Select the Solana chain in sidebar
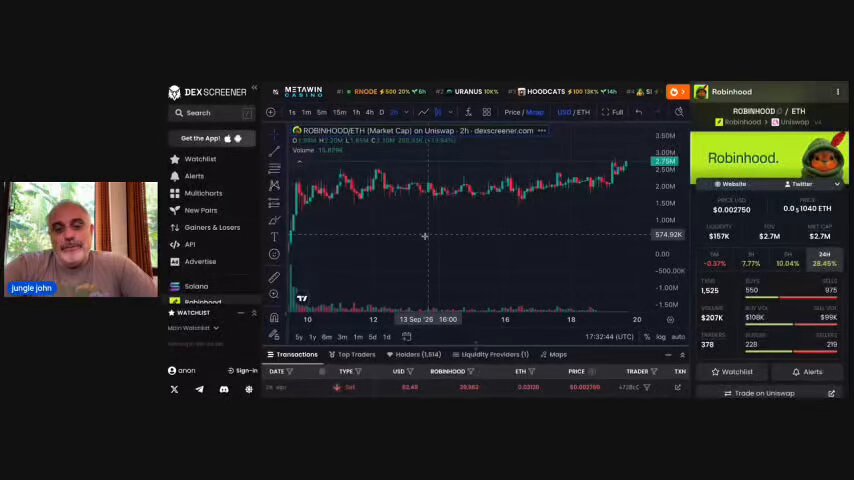Image resolution: width=854 pixels, height=480 pixels. pos(196,286)
